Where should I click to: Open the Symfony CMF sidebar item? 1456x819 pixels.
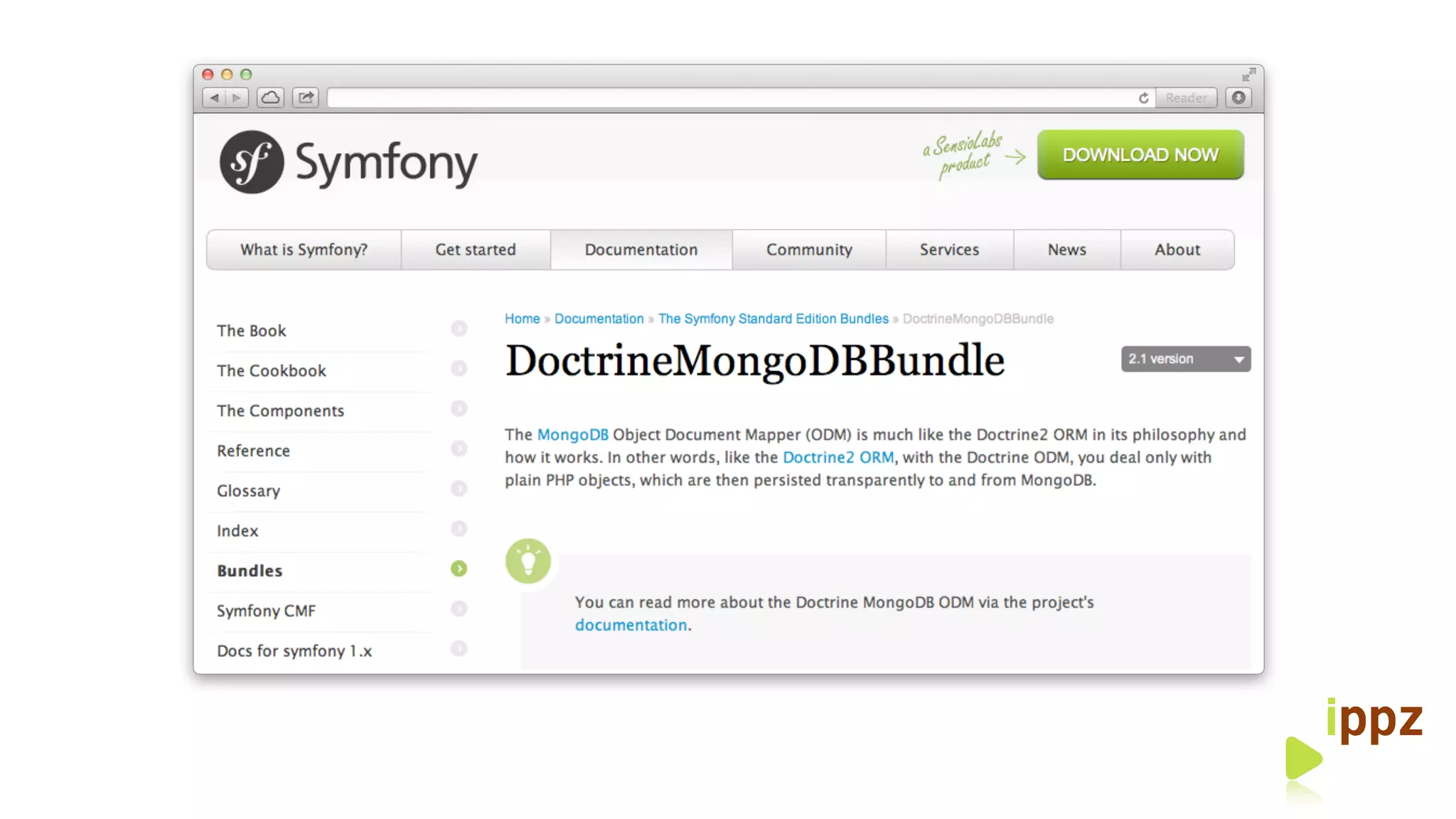266,611
